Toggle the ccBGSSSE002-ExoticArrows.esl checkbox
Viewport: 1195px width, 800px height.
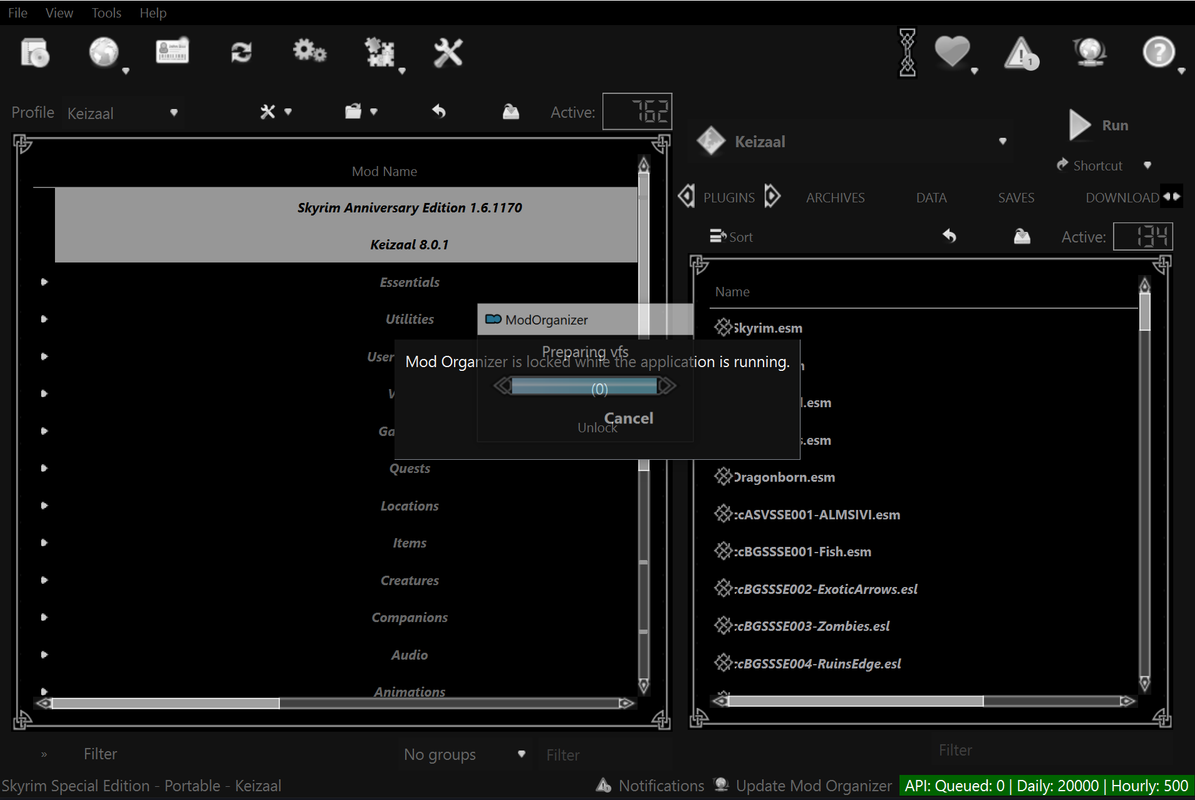(x=723, y=588)
